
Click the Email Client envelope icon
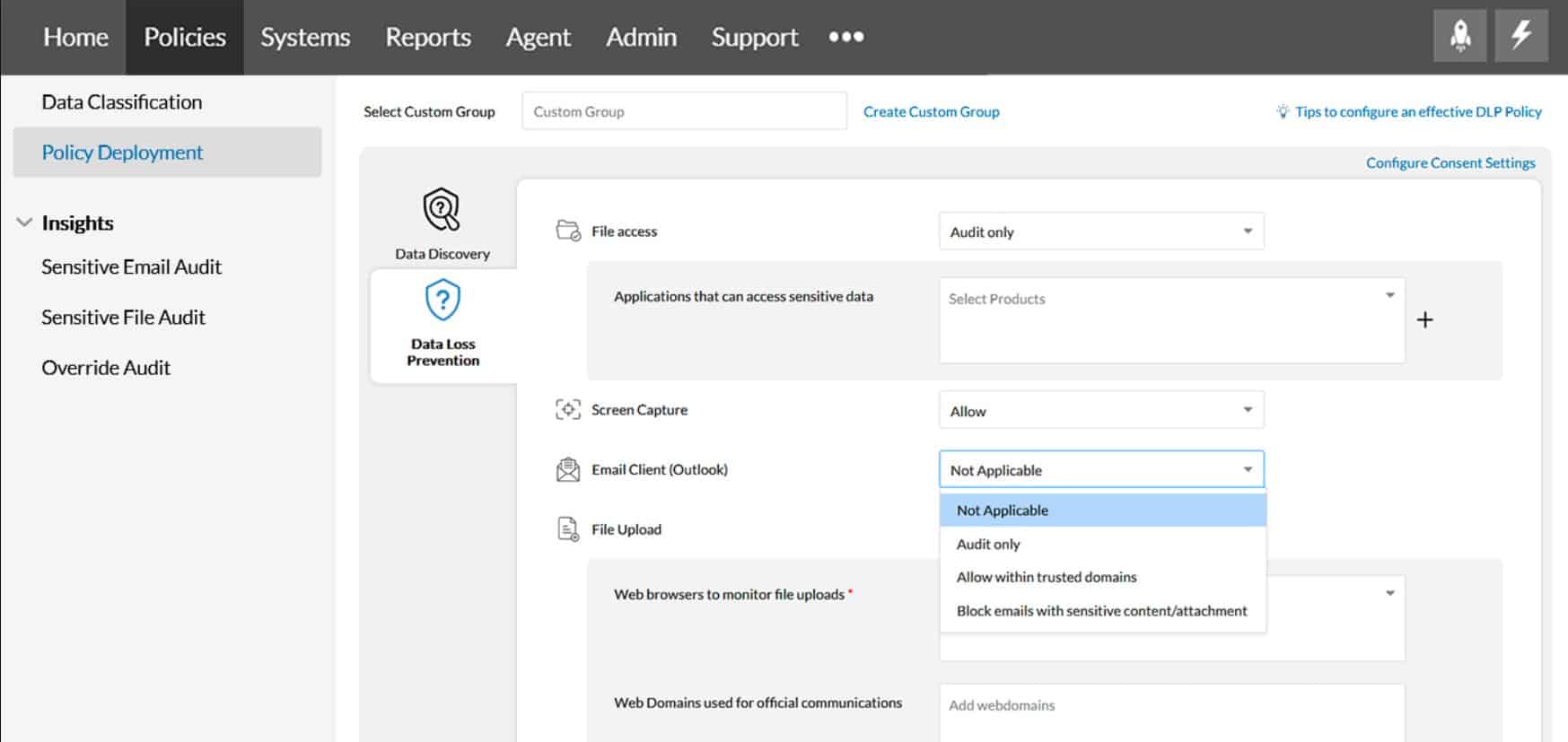[x=568, y=469]
